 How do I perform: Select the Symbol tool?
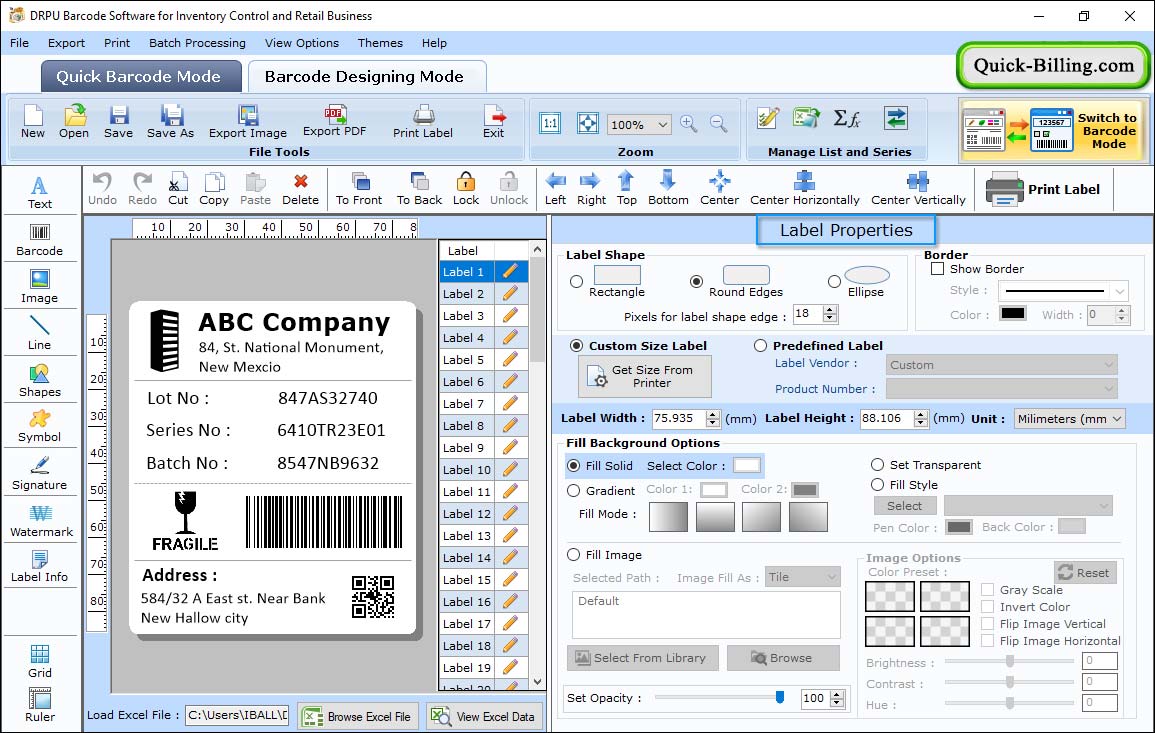40,426
